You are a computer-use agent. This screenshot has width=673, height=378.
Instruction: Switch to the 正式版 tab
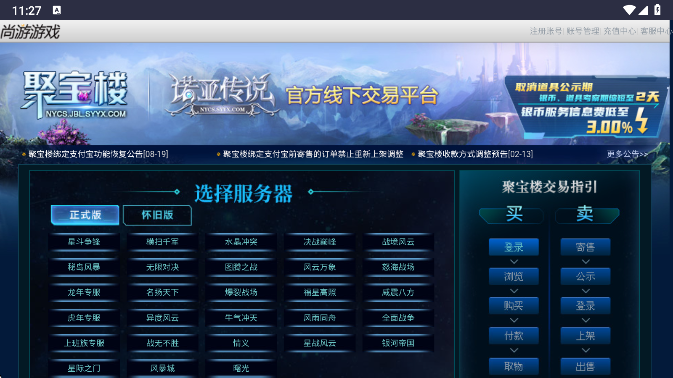[x=85, y=215]
